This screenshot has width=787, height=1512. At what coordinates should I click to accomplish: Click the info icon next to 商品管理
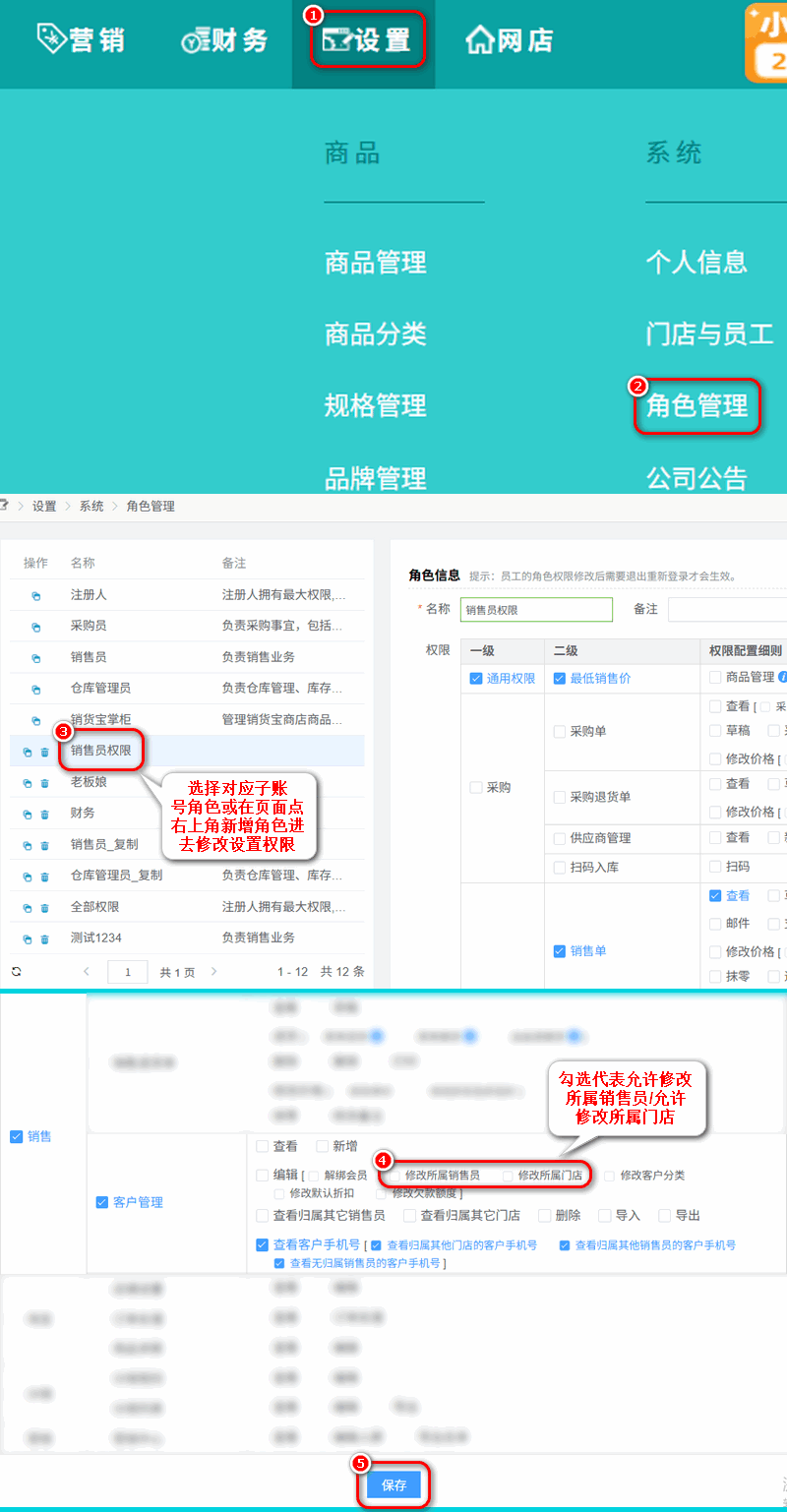(x=783, y=677)
